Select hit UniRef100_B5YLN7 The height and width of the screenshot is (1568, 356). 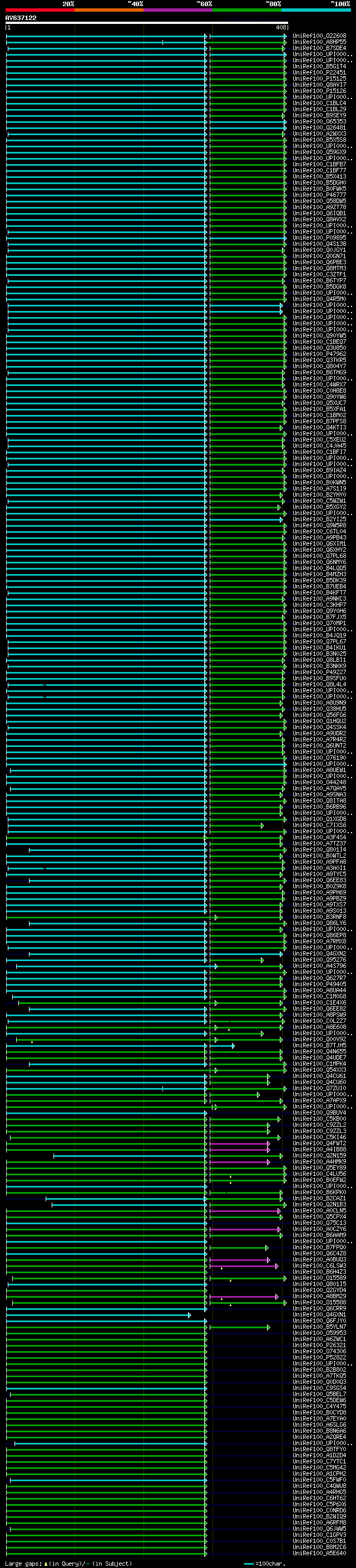click(x=319, y=1327)
